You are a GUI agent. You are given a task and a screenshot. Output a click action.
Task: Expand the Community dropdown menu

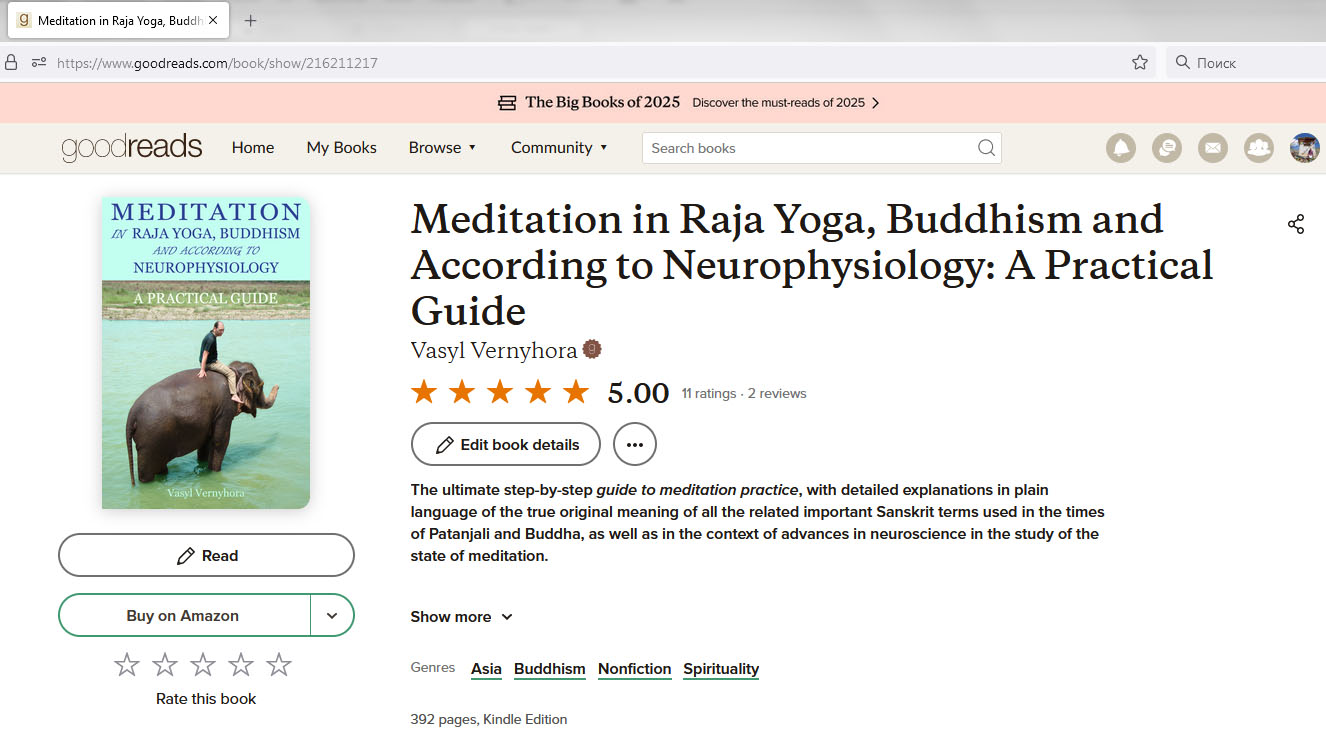point(559,147)
